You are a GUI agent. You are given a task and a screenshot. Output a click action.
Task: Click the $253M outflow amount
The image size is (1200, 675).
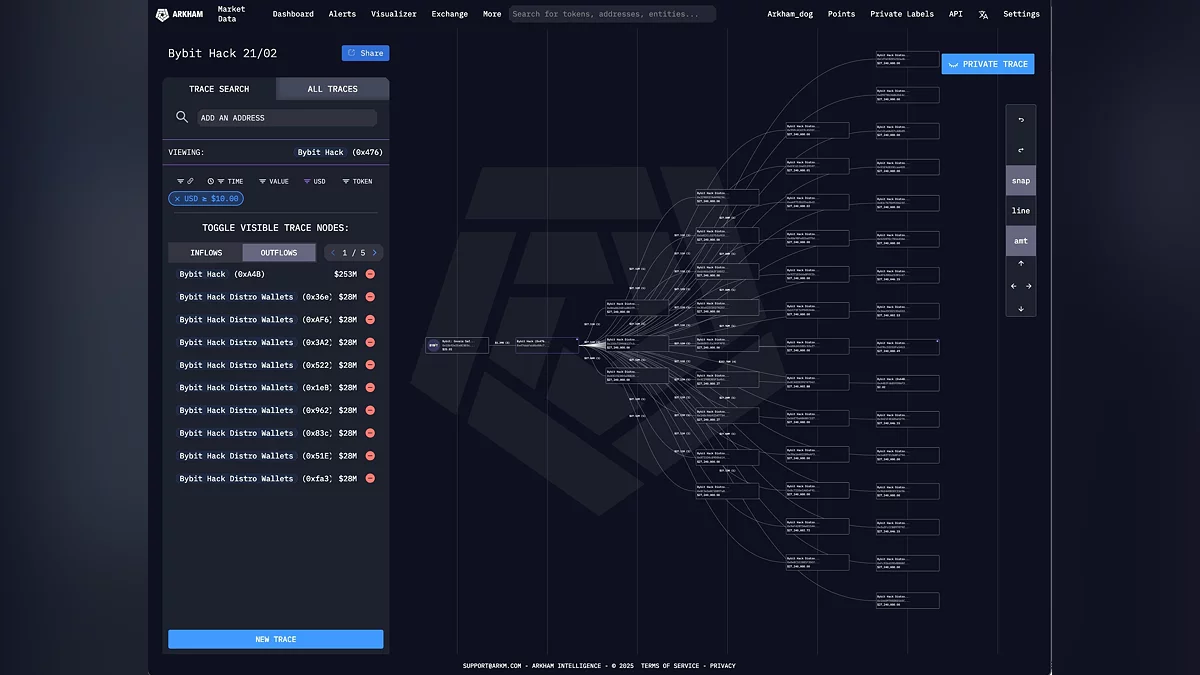click(345, 274)
